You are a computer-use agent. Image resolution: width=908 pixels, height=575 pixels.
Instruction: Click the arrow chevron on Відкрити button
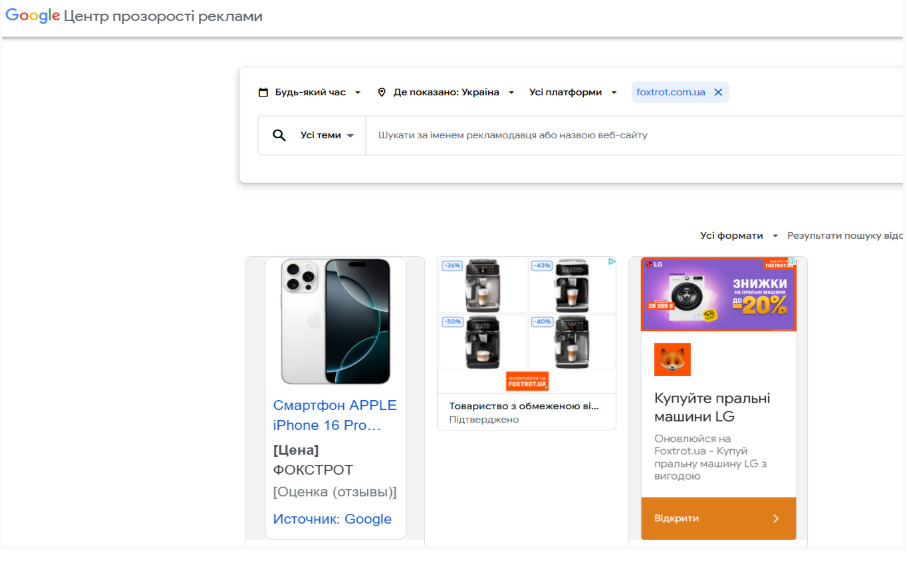(776, 518)
